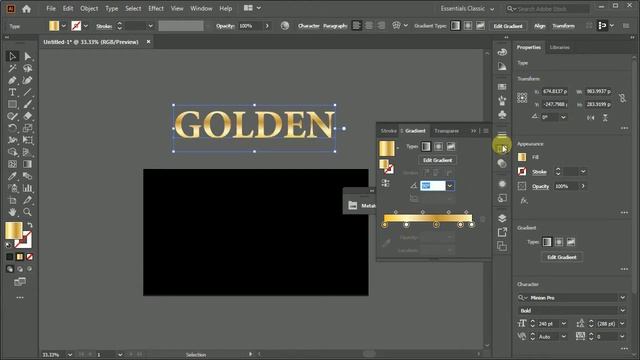Select Freeform gradient in control bar
640x360 pixels.
coord(480,26)
